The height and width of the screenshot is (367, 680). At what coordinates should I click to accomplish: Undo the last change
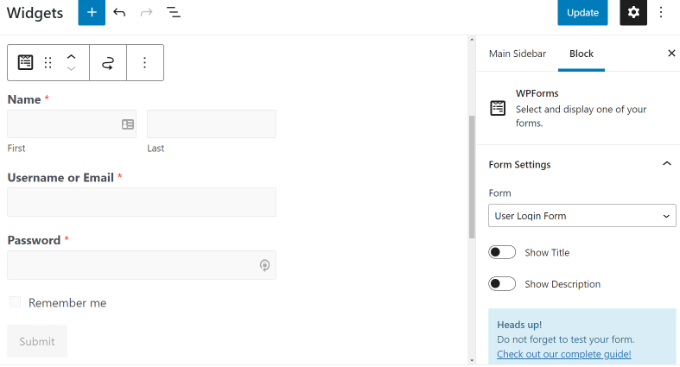(119, 13)
